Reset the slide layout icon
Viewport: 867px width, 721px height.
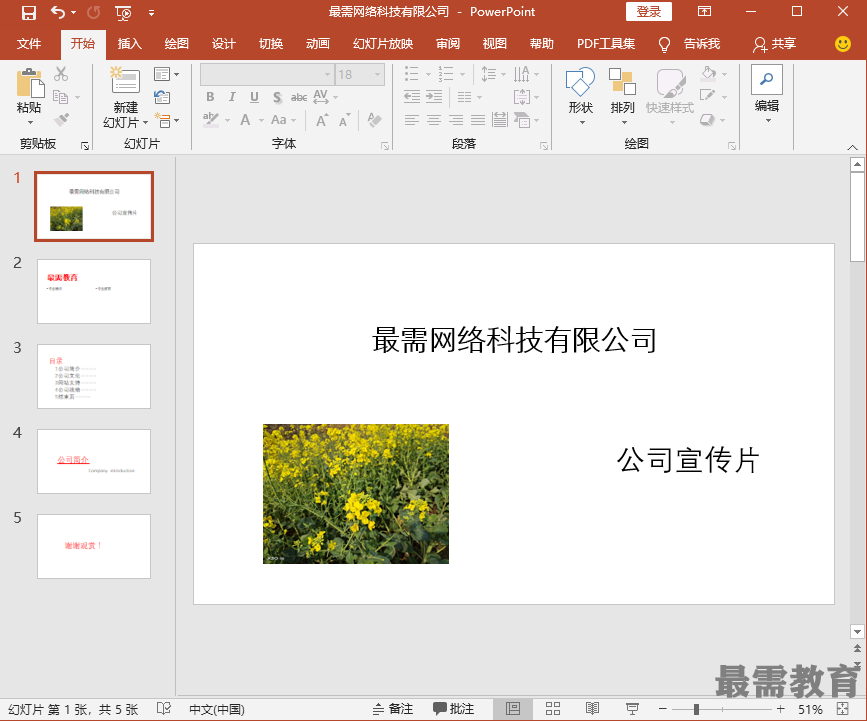click(162, 97)
